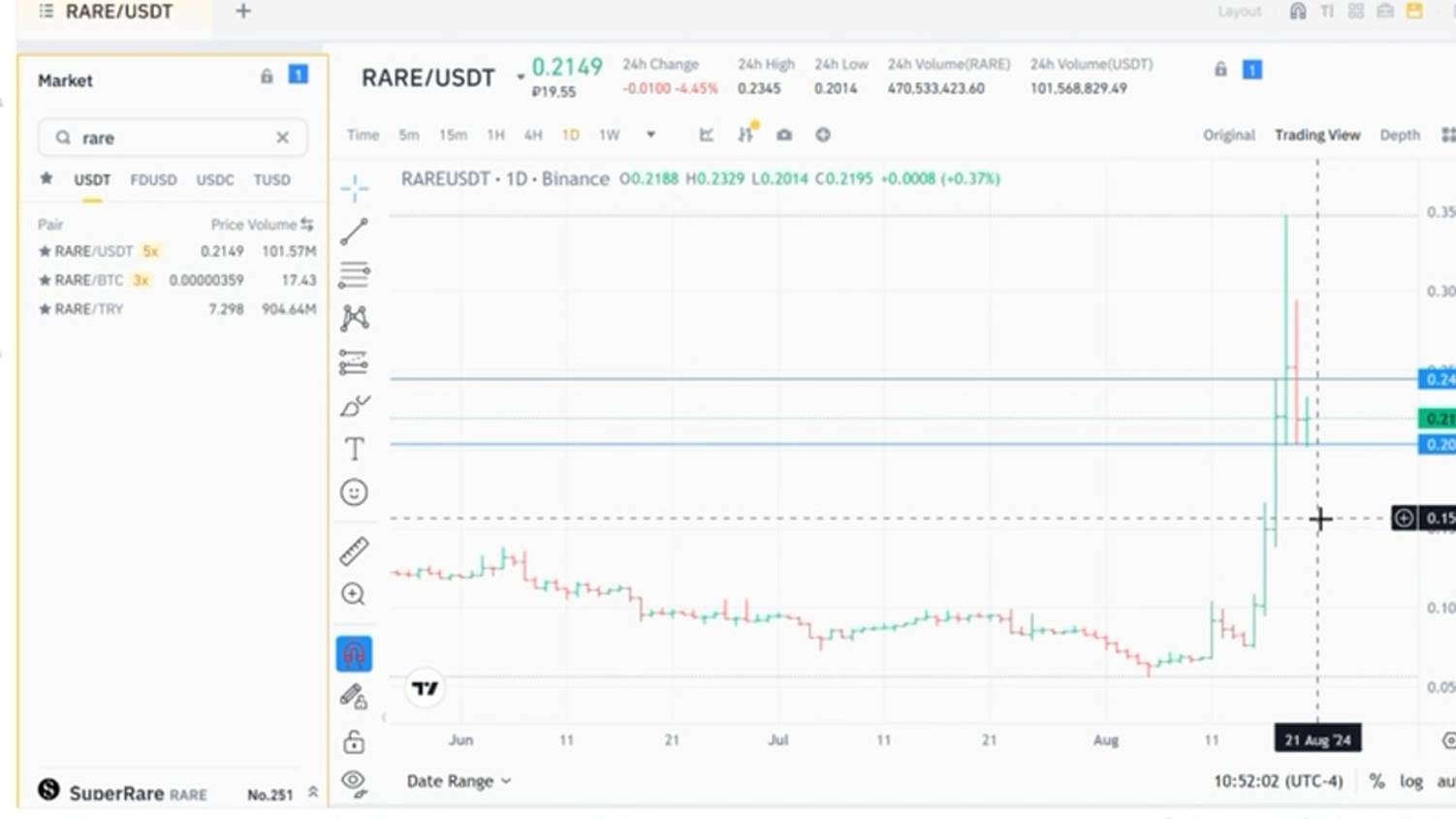This screenshot has width=1456, height=819.
Task: Lock the Market panel layout
Action: pyautogui.click(x=267, y=77)
